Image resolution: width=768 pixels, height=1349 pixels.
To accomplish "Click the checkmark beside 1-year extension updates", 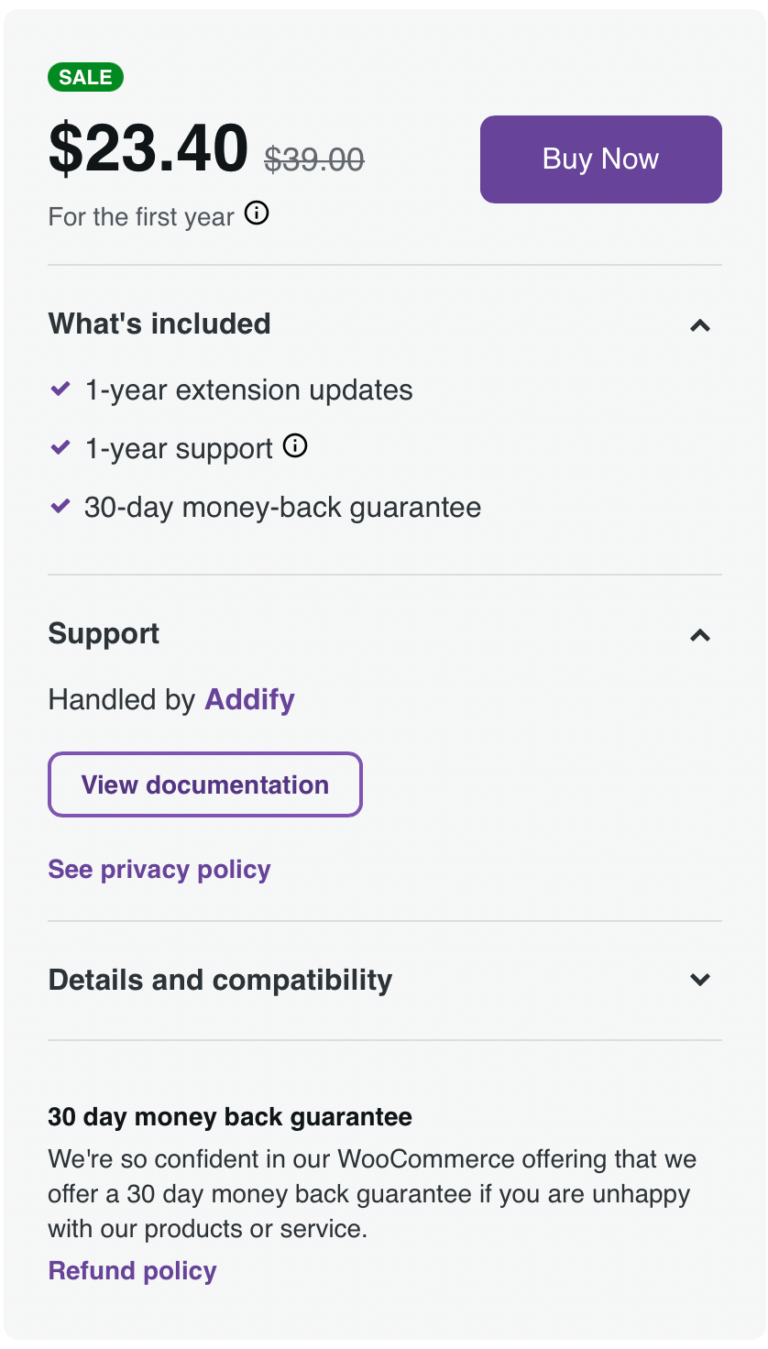I will (x=60, y=389).
